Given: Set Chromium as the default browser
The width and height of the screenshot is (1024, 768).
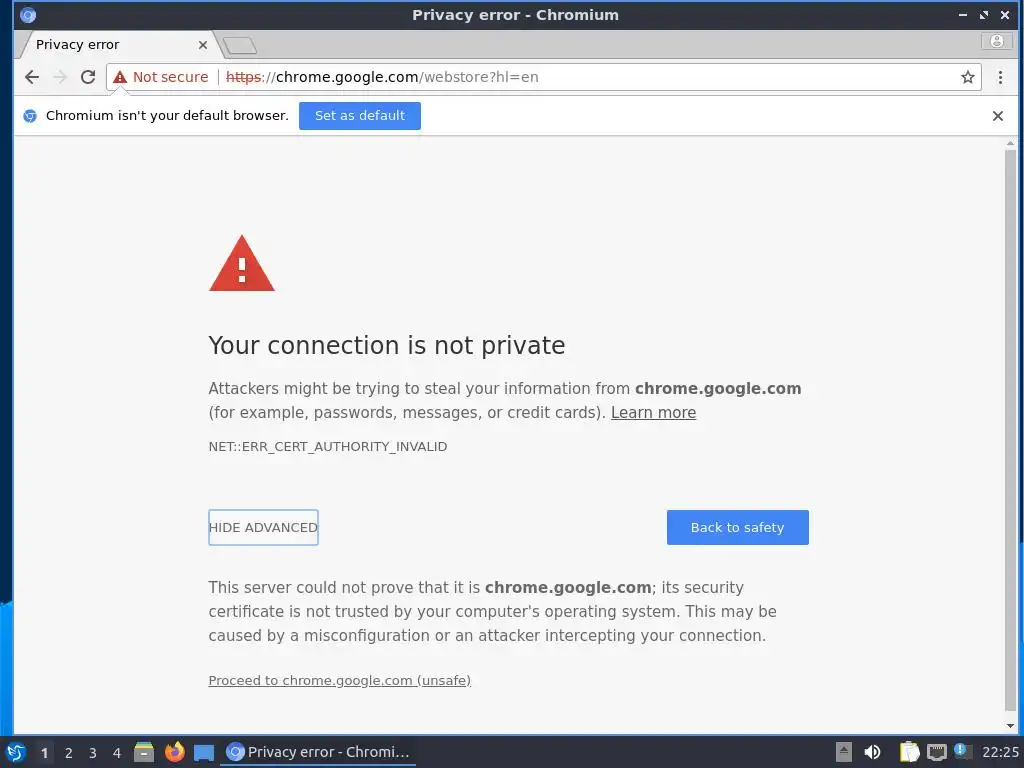Looking at the screenshot, I should 360,116.
